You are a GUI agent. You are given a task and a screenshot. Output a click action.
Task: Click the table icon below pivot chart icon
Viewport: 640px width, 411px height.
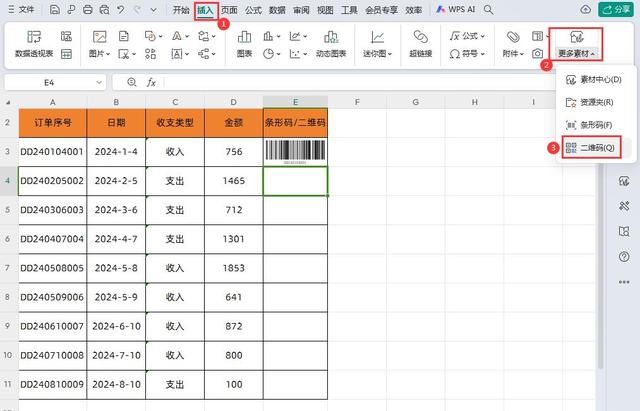[67, 53]
